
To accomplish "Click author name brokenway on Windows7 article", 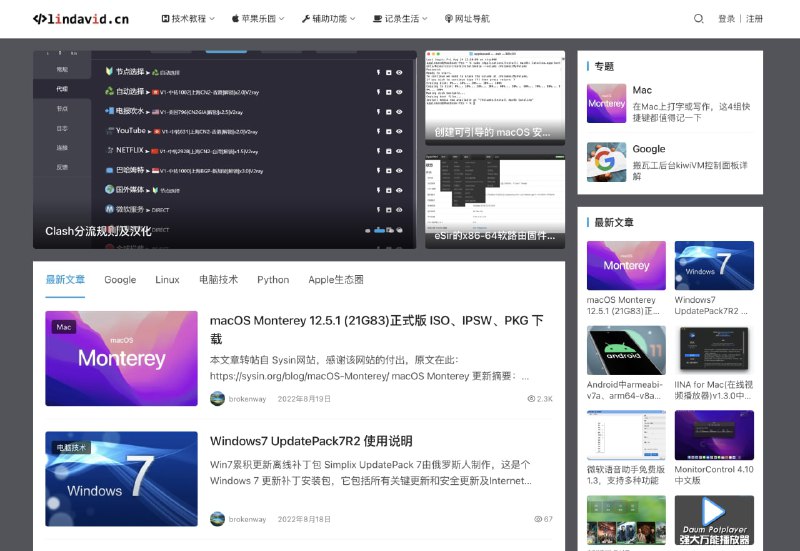I will pyautogui.click(x=247, y=519).
